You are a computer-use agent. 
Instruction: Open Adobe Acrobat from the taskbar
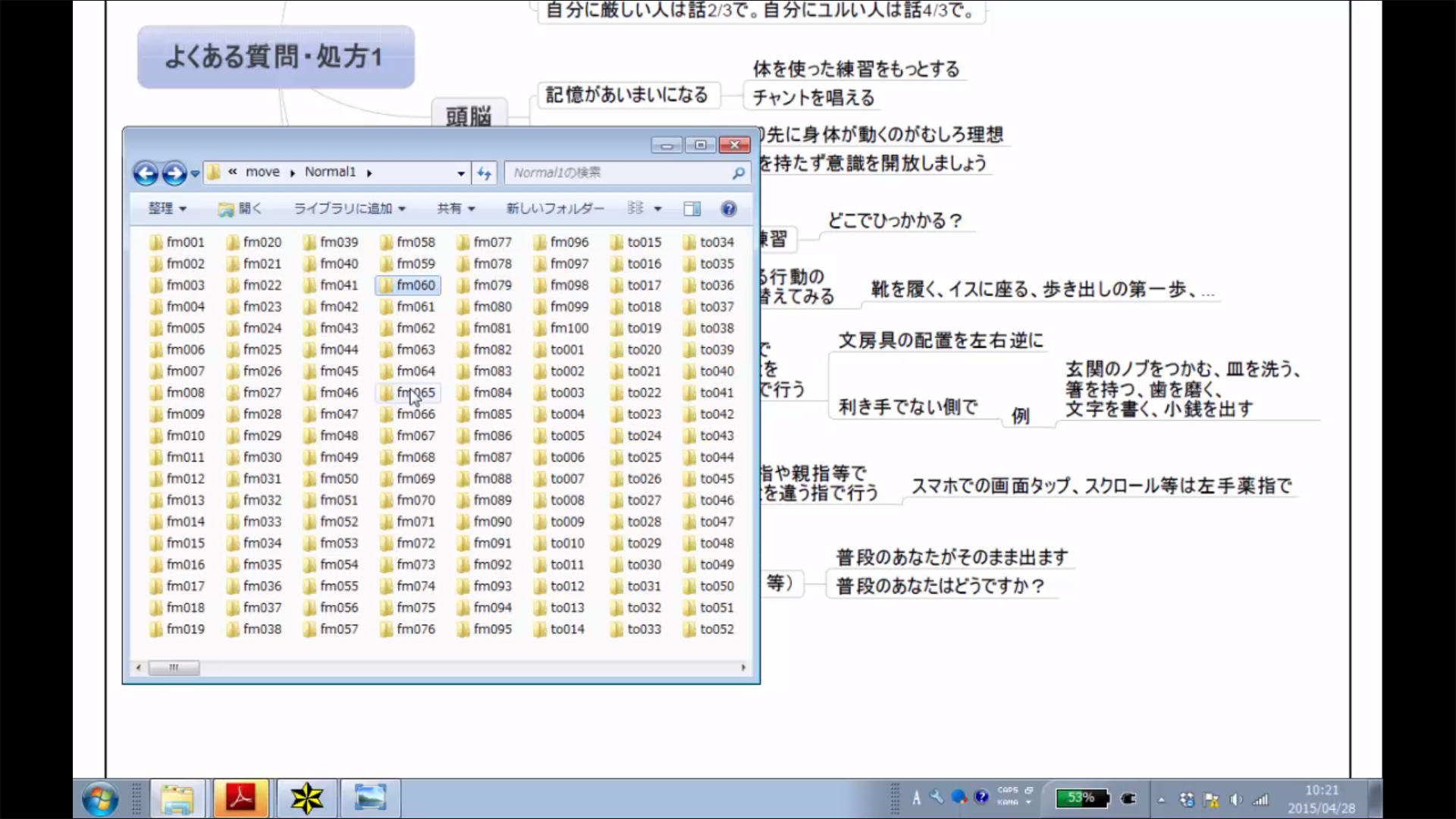[x=241, y=799]
